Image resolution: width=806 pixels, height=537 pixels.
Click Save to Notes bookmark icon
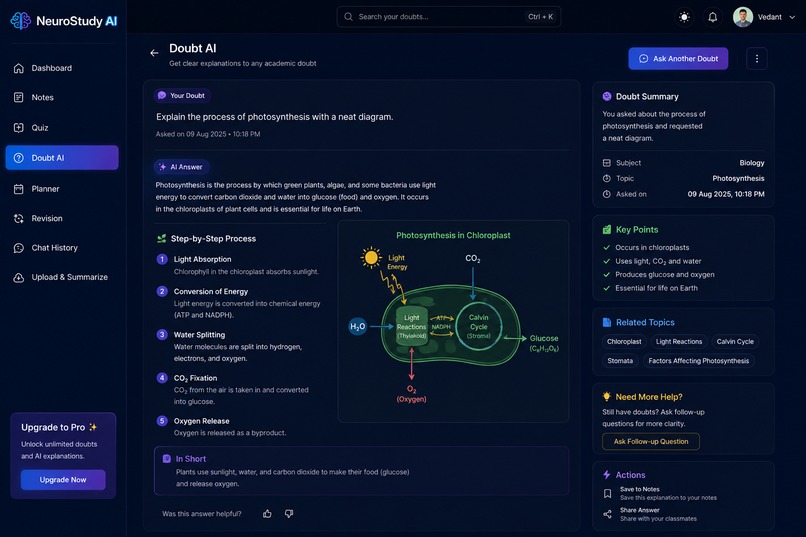tap(607, 494)
